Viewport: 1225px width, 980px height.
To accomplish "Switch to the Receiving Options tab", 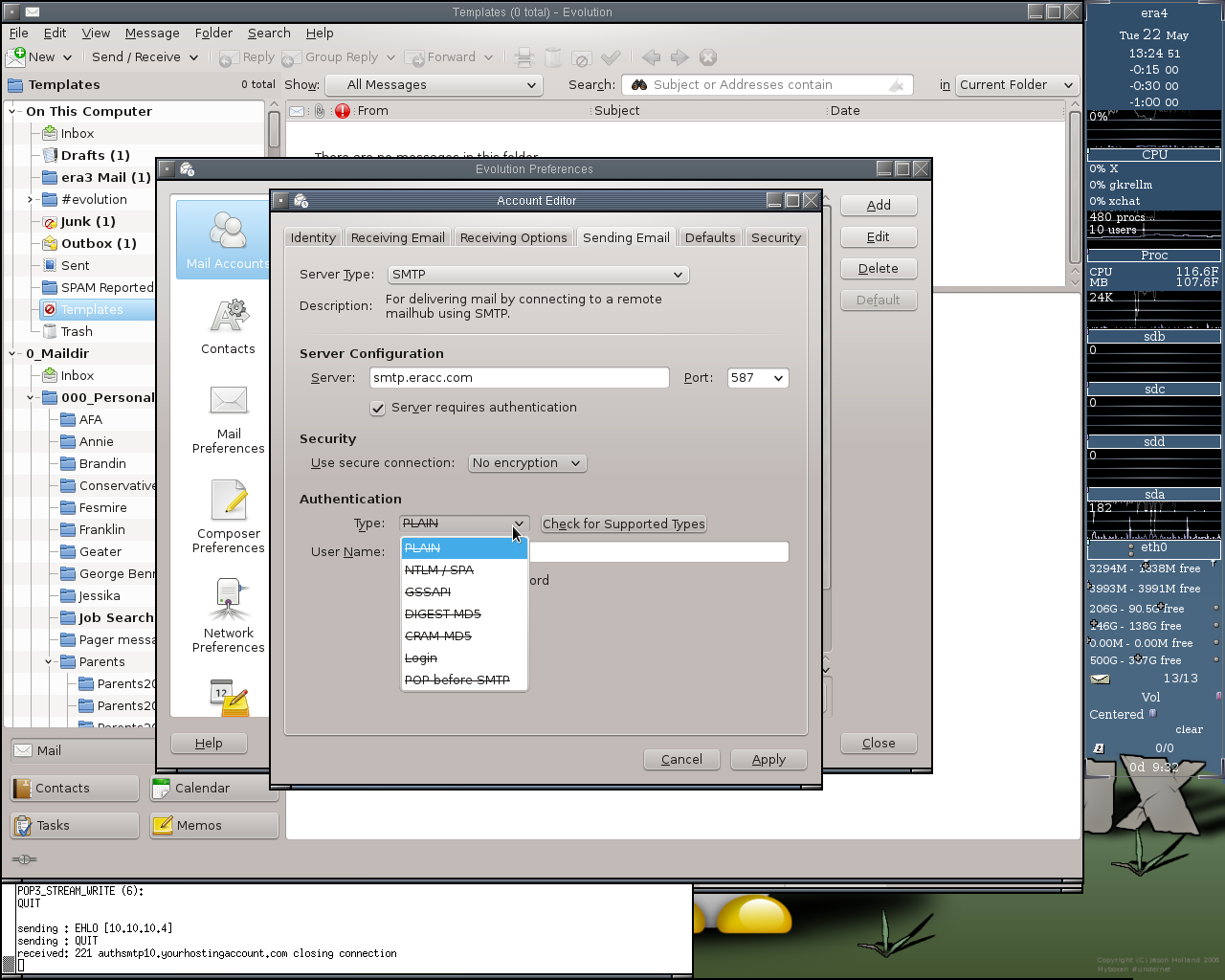I will (513, 238).
